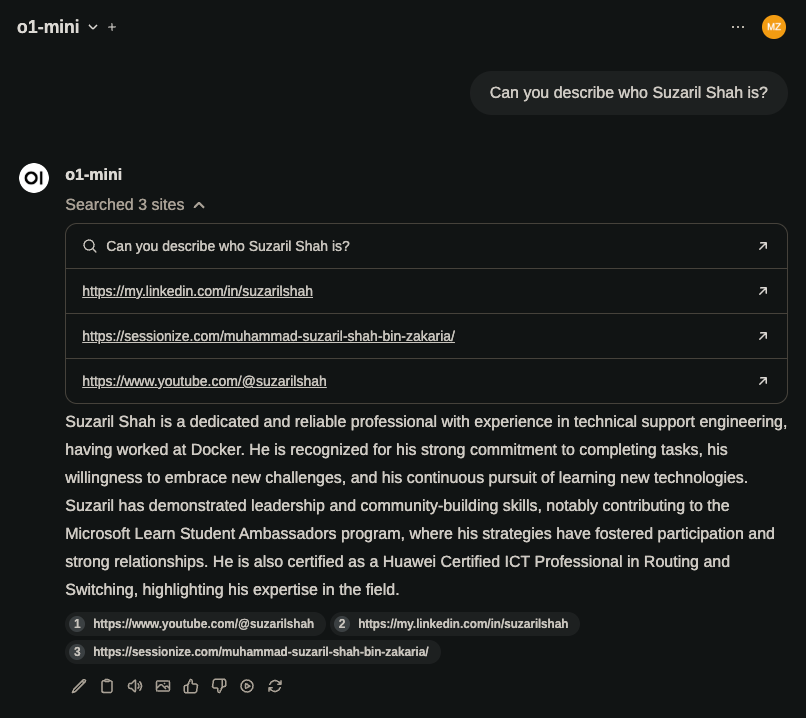The width and height of the screenshot is (806, 718).
Task: Click the read aloud speaker icon
Action: [135, 686]
